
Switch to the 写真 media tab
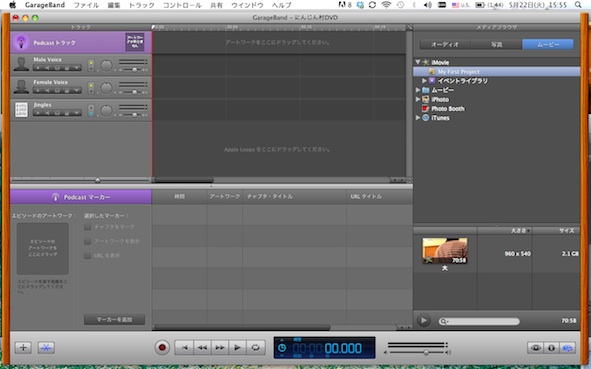[x=496, y=44]
